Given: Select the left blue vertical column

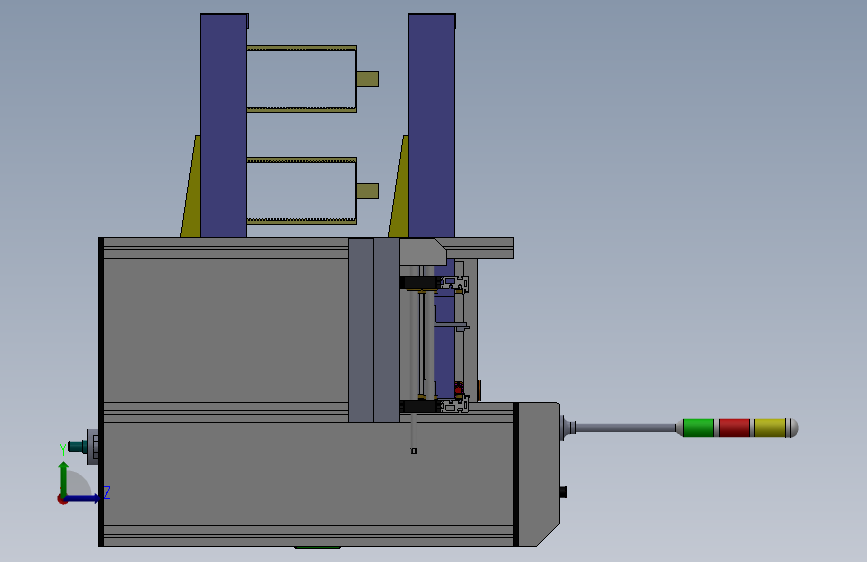Looking at the screenshot, I should click(x=223, y=126).
